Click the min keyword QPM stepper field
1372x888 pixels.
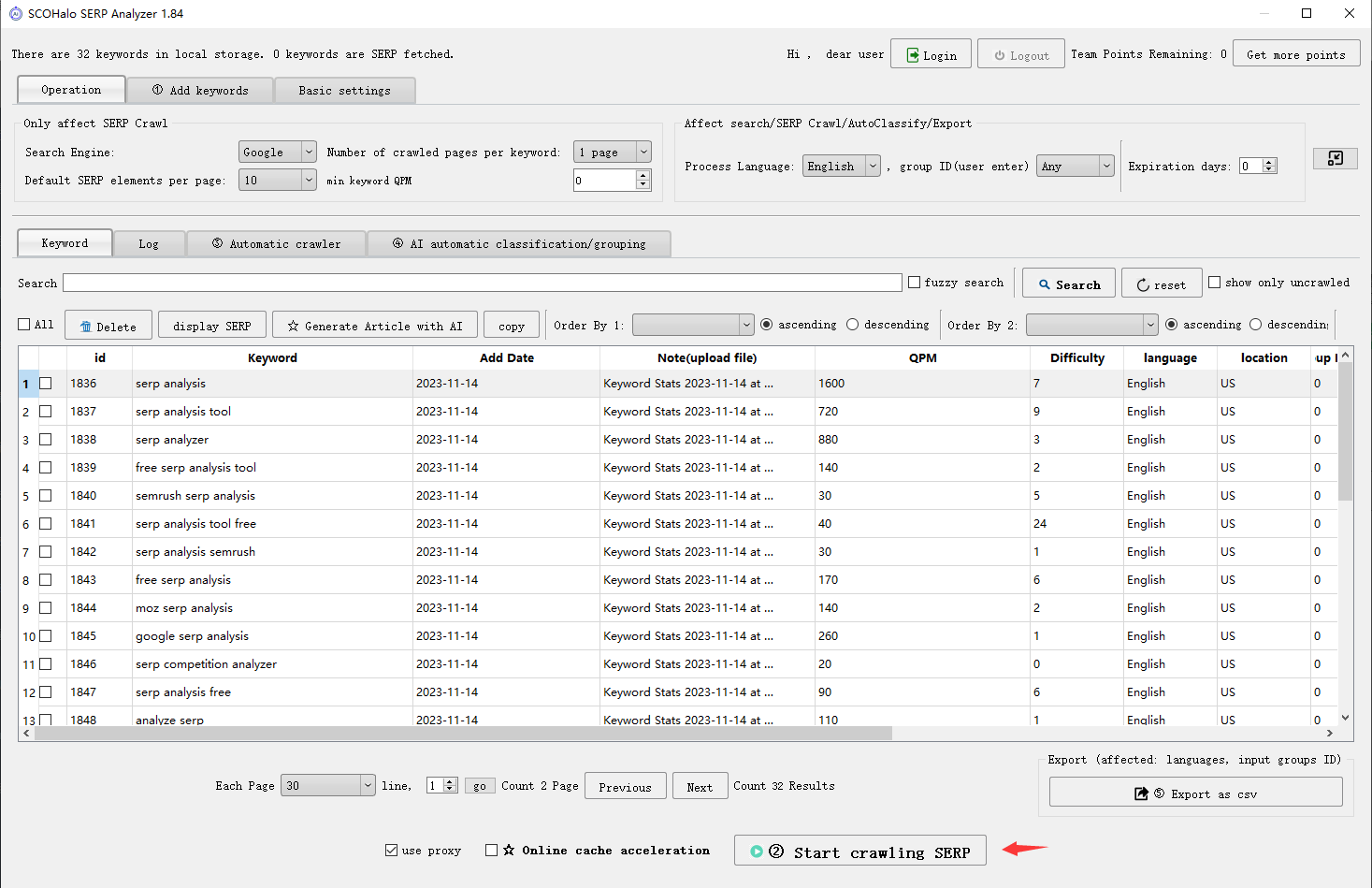click(612, 180)
